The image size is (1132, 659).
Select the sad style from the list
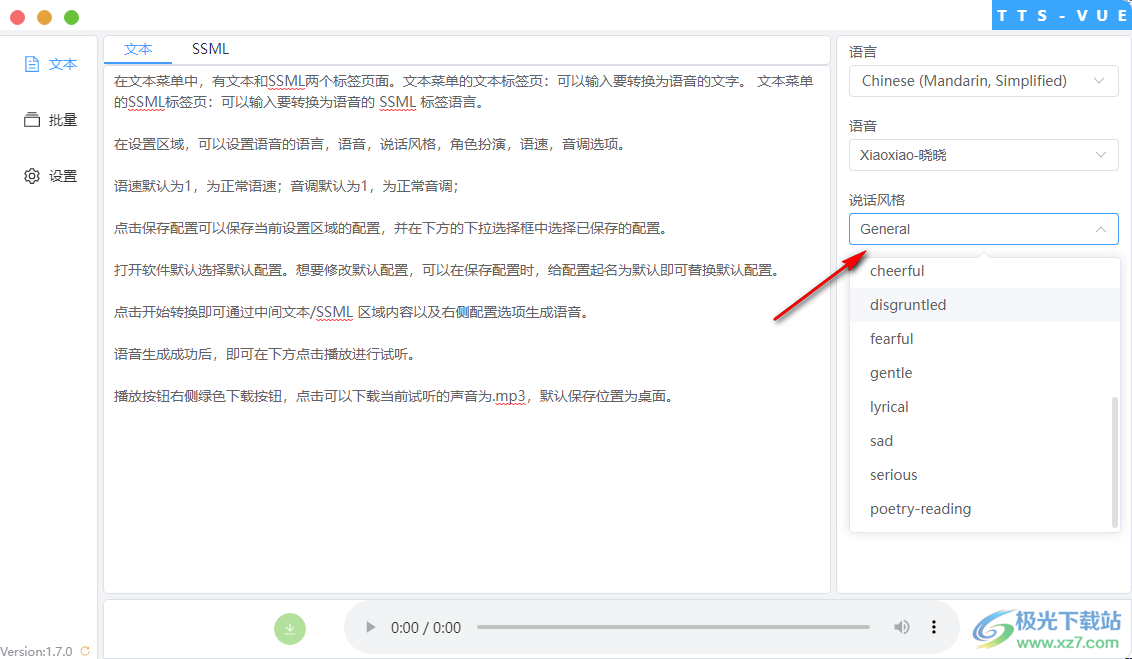(881, 440)
